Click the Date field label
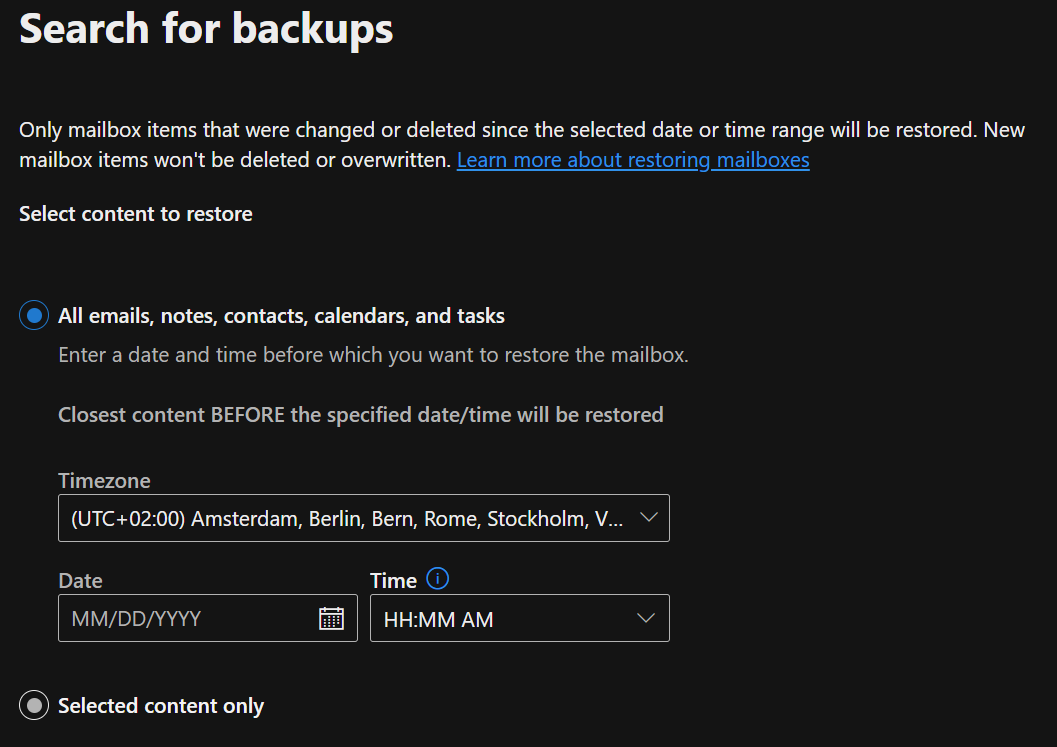Screen dimensions: 1057x747 pos(80,580)
